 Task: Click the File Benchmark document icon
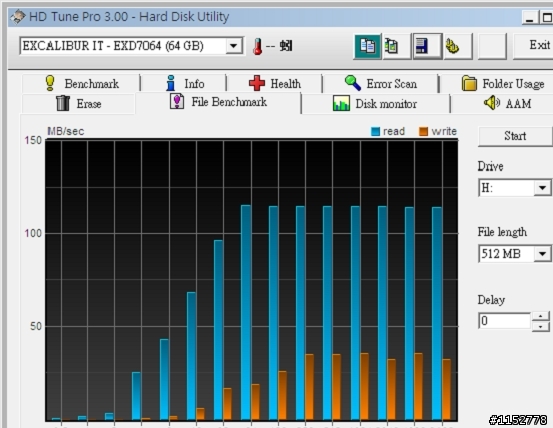177,102
